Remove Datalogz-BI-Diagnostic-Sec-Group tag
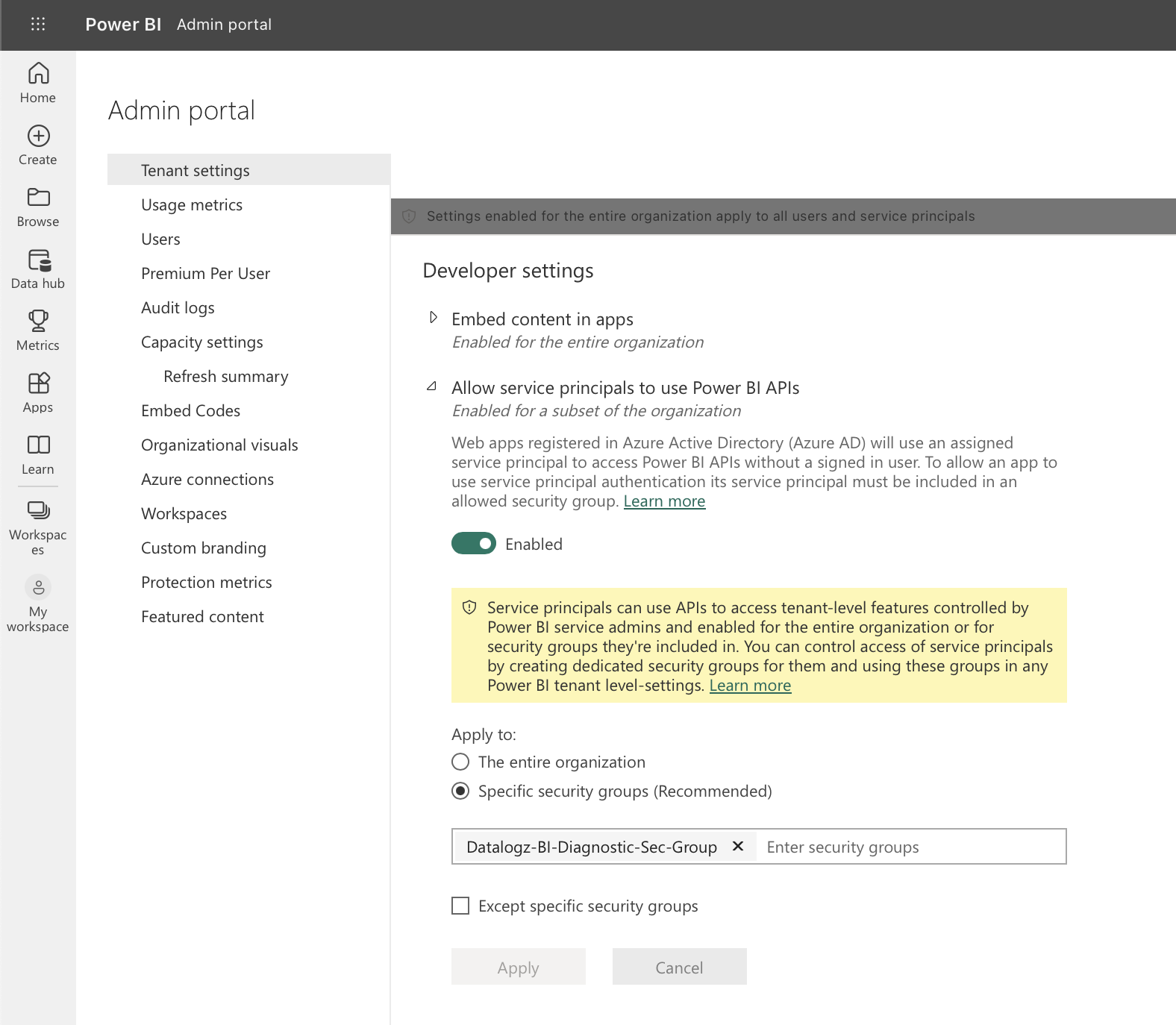 (738, 846)
